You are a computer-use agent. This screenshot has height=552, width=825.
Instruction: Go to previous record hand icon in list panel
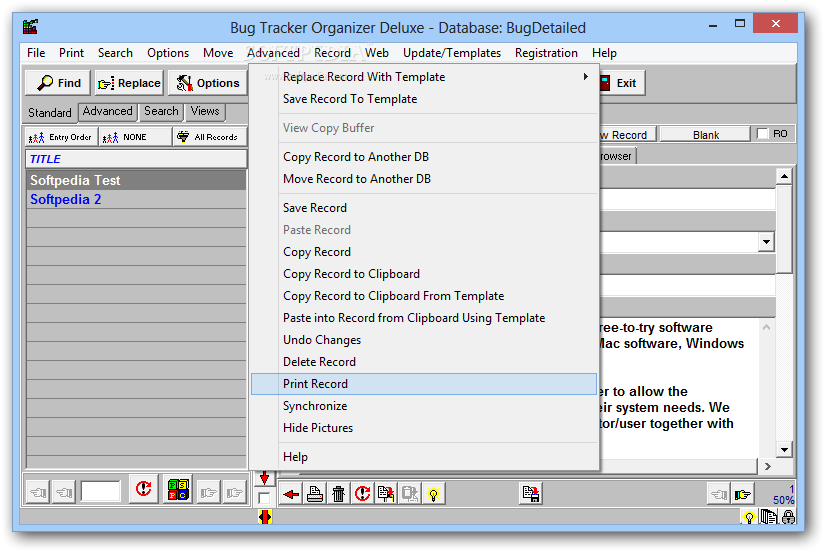(x=64, y=493)
